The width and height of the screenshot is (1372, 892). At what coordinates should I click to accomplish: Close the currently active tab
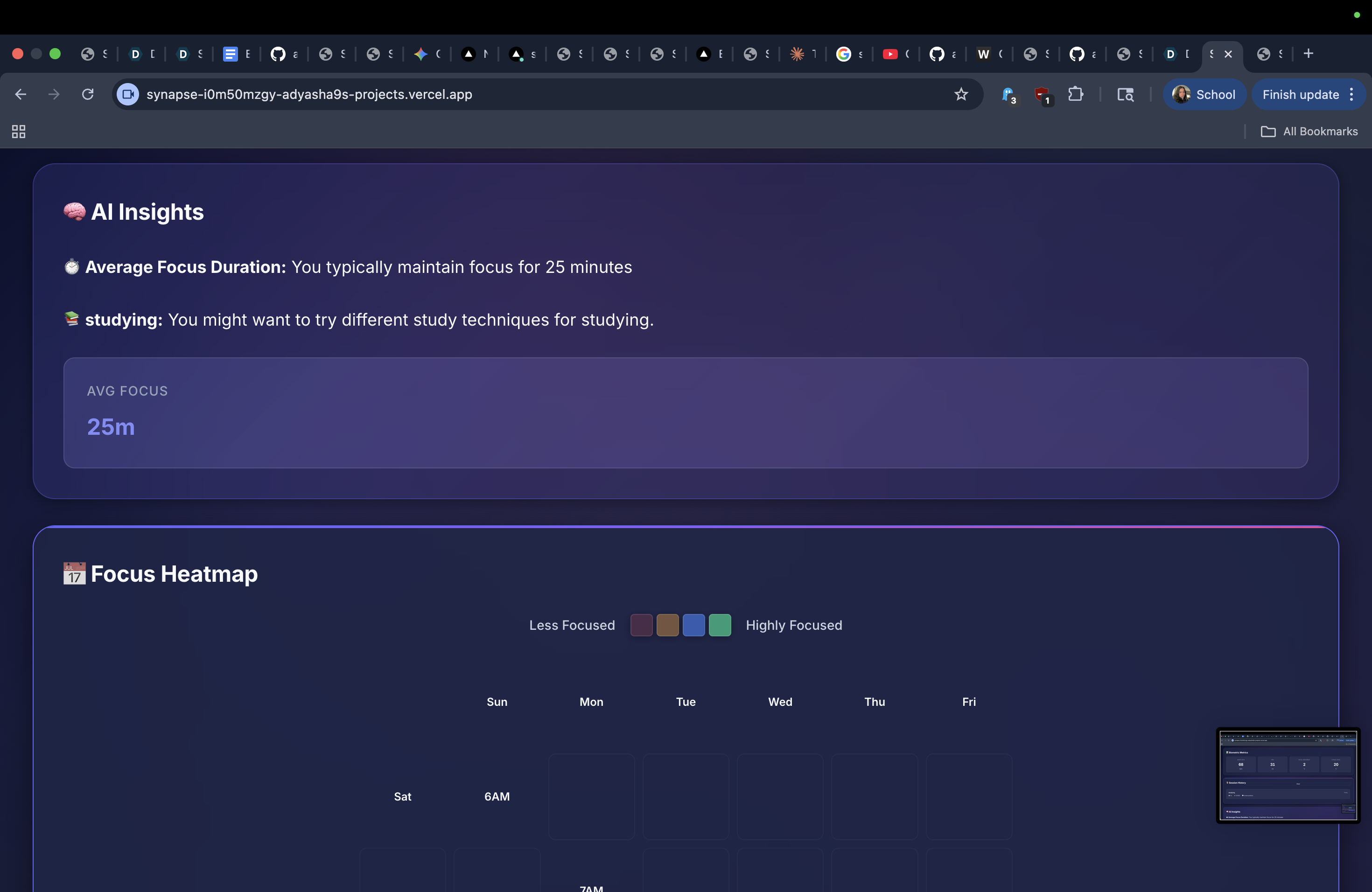tap(1228, 54)
